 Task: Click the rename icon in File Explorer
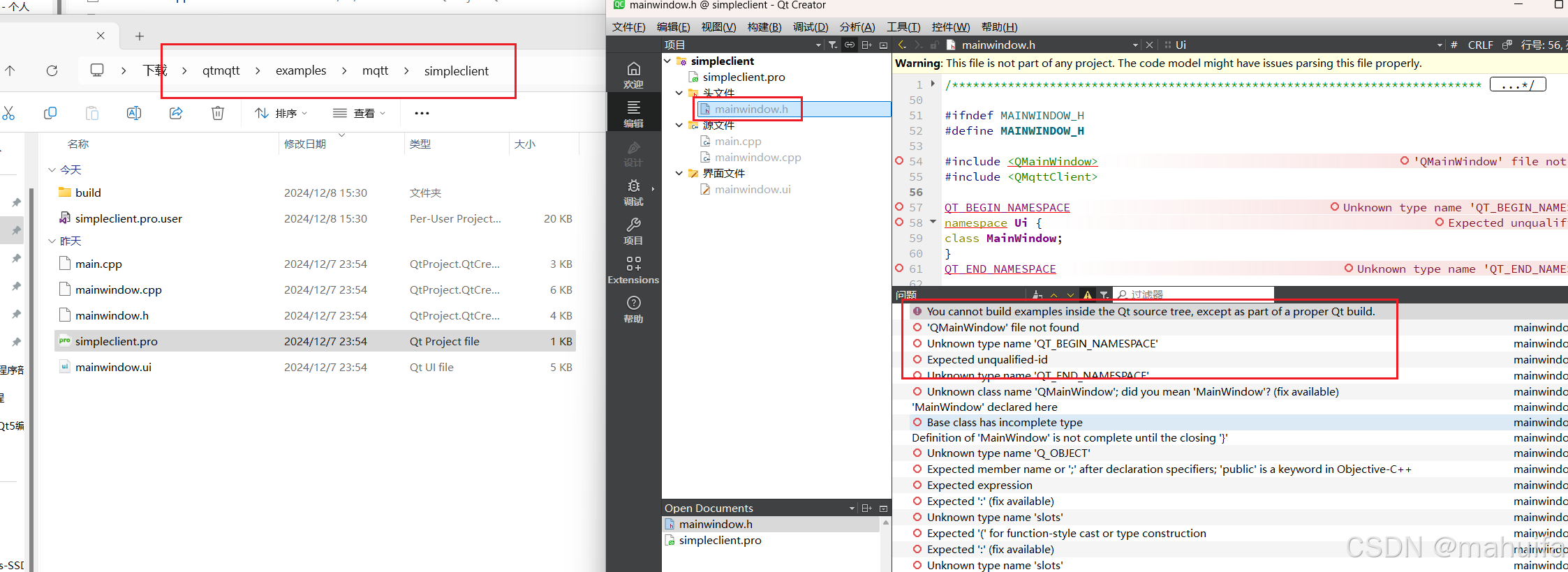(x=134, y=113)
